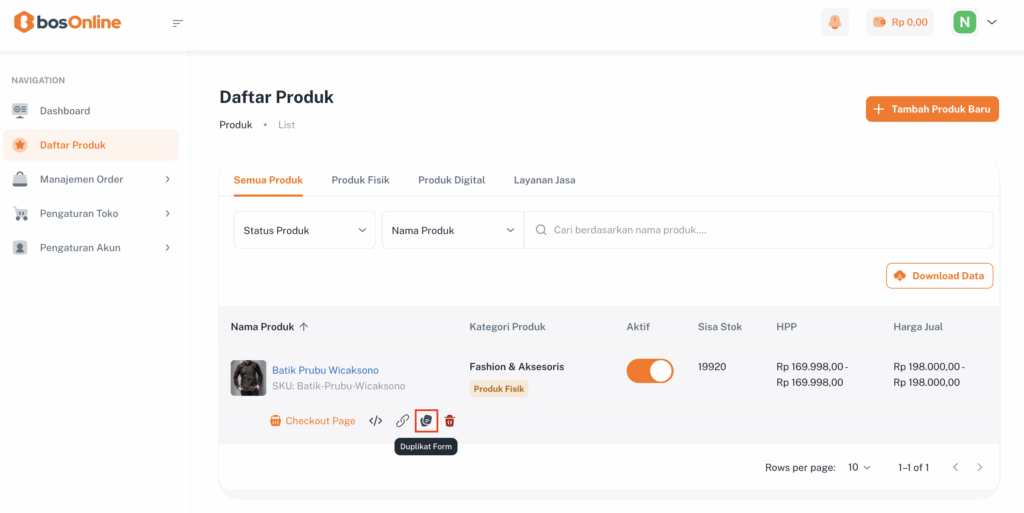Open the notification bell icon
The height and width of the screenshot is (513, 1024).
tap(834, 22)
